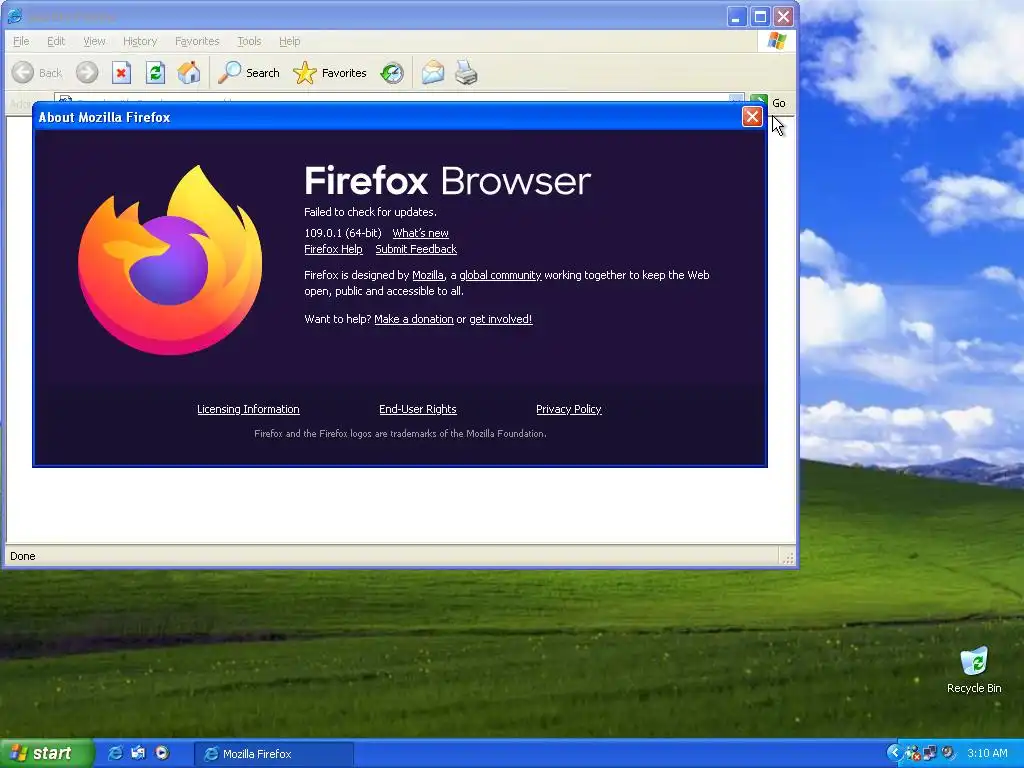Open the Favorites menu in the menu bar
Screen dimensions: 1024x768
(x=197, y=41)
